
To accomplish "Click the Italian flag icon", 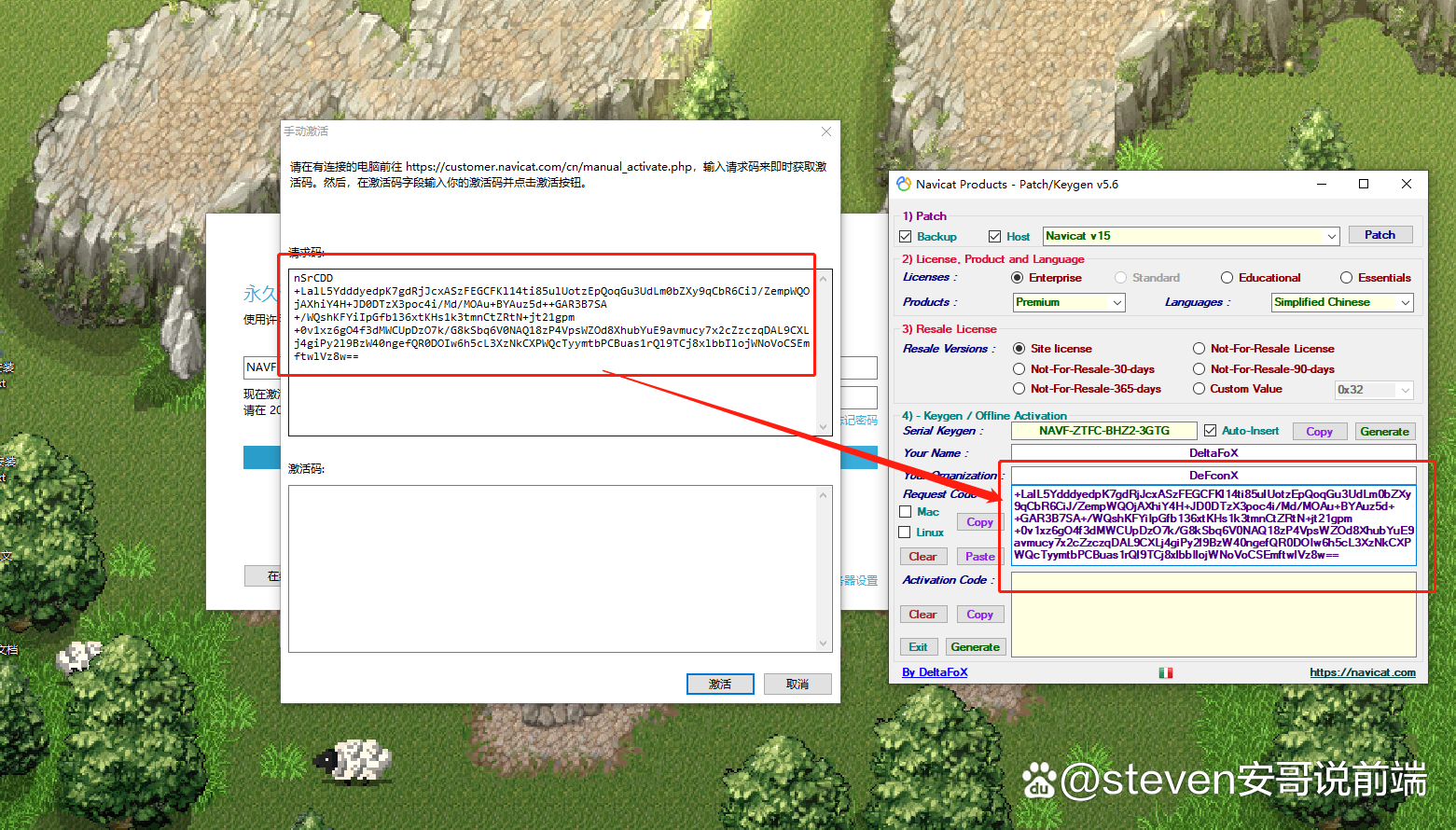I will [1165, 672].
